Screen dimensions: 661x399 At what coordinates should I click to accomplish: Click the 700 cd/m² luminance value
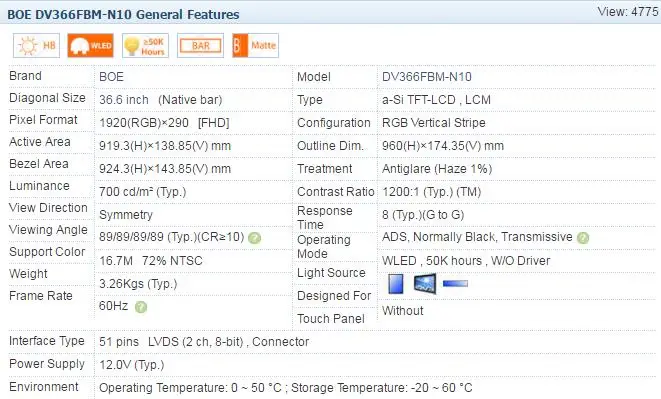tap(142, 192)
